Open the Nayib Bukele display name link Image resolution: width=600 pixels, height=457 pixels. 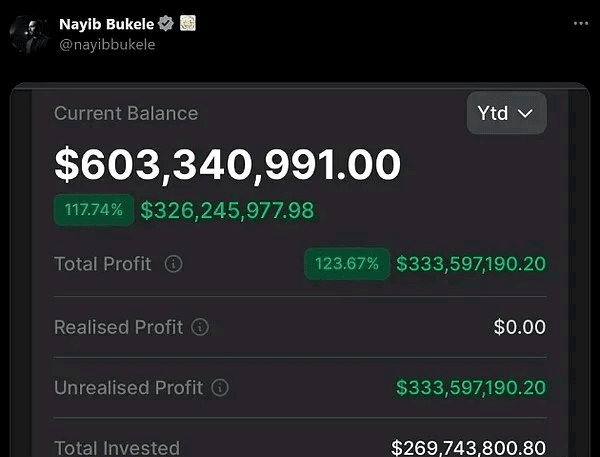coord(108,24)
